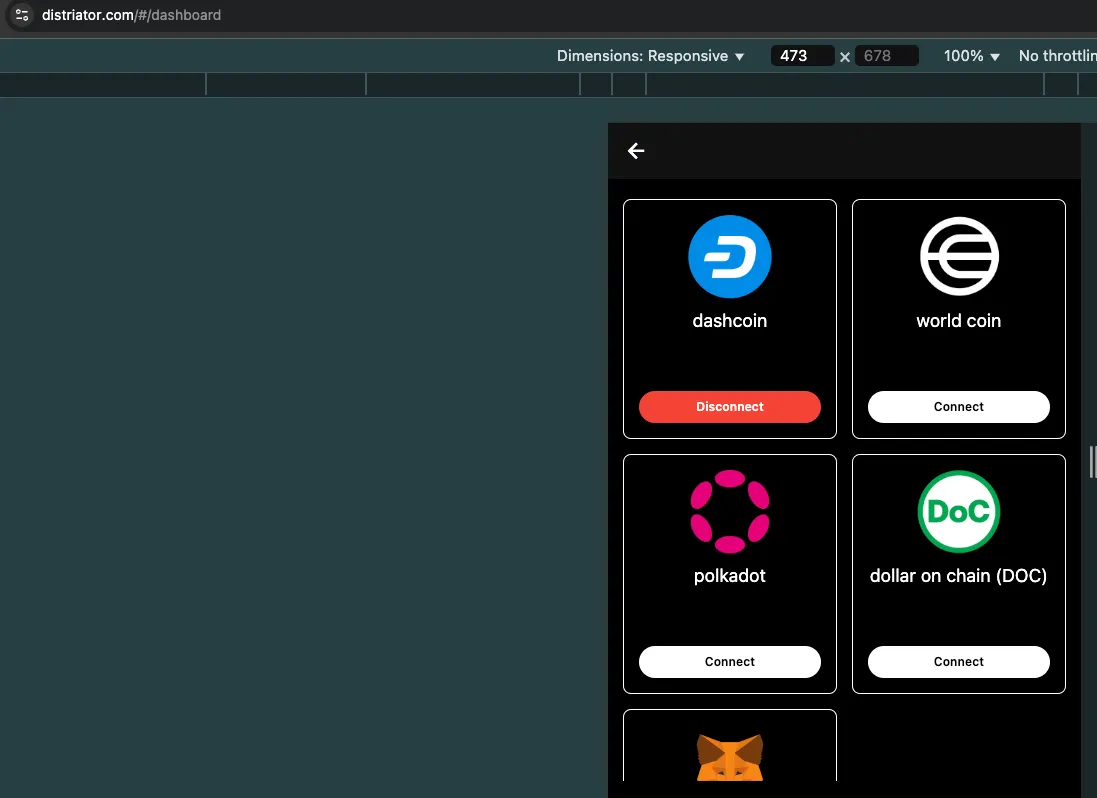
Task: Click the dollar on chain (DOC) label
Action: [959, 576]
